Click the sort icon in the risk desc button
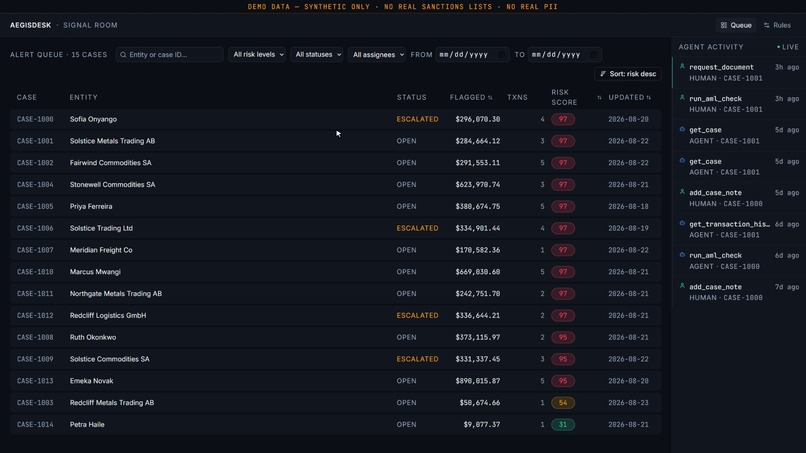The height and width of the screenshot is (453, 806). click(603, 74)
